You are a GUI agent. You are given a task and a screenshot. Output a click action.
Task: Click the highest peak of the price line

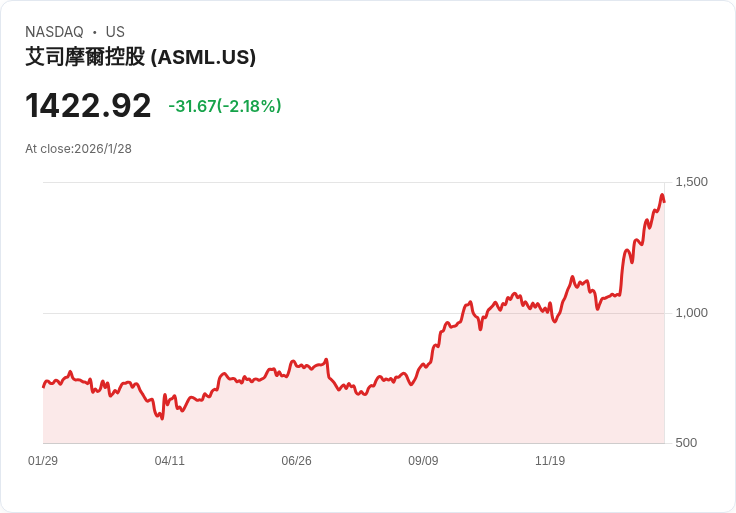[661, 196]
